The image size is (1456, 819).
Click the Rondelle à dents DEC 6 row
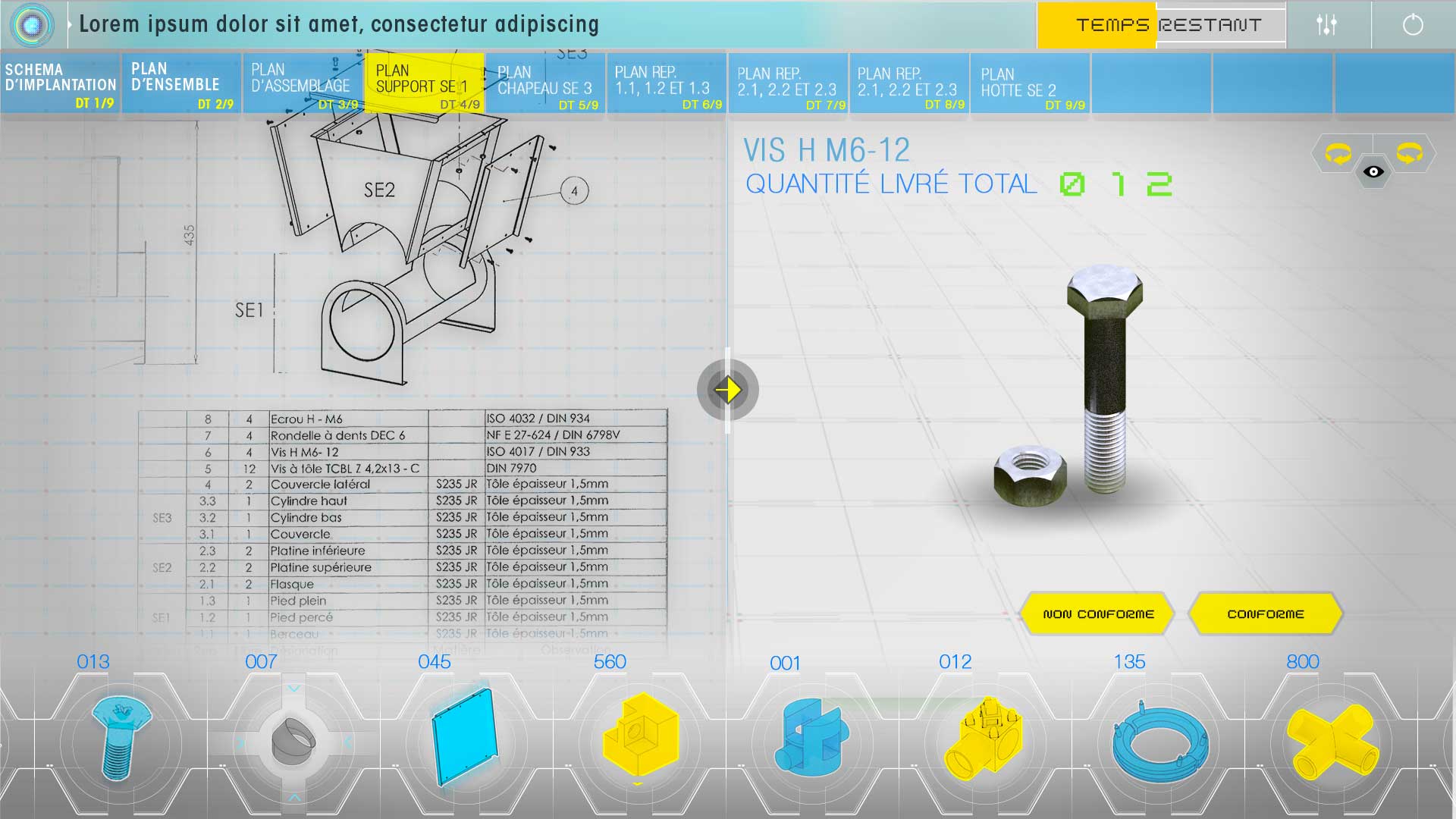(x=403, y=435)
